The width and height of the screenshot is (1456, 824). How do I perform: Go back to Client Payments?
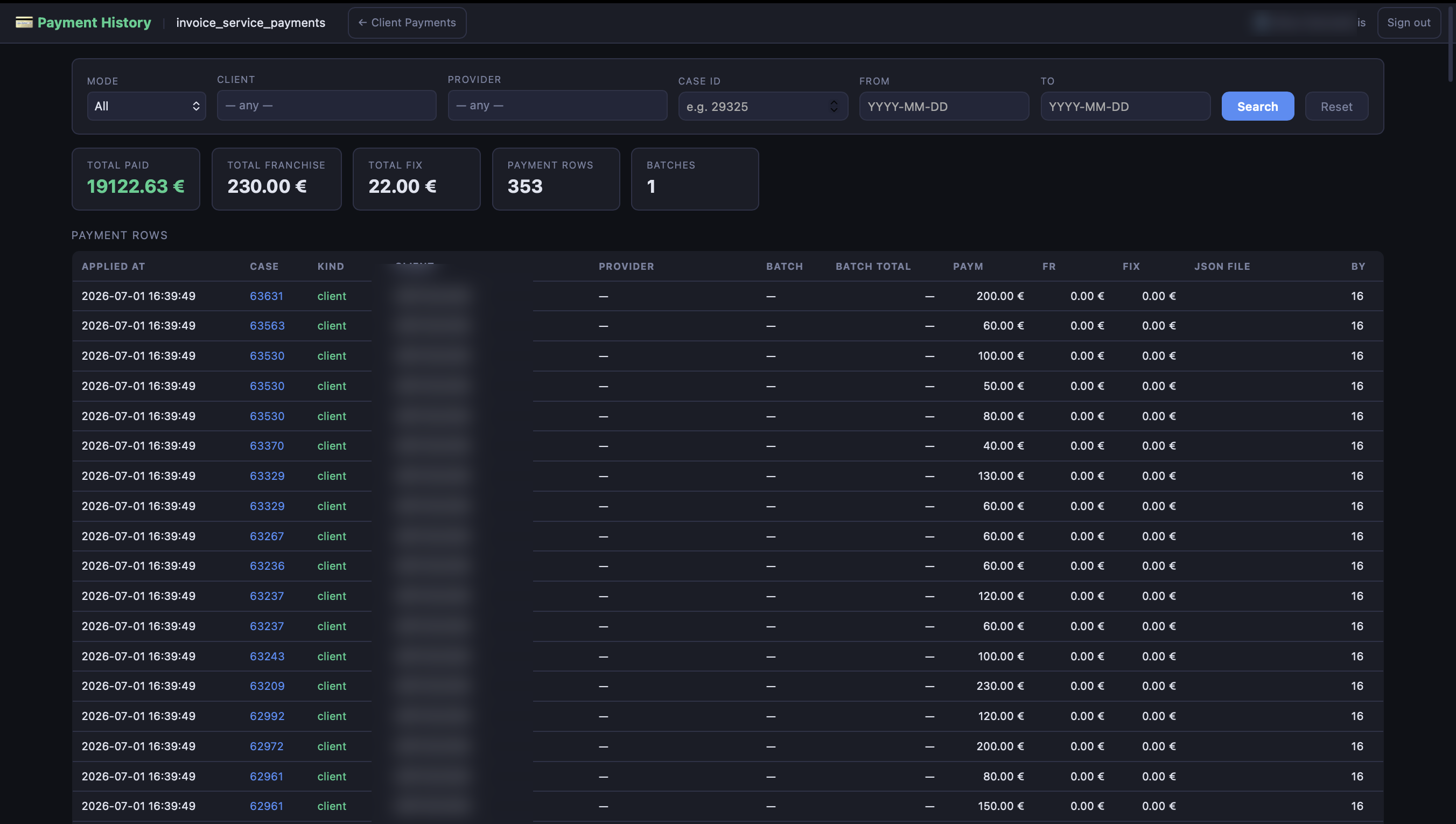point(407,23)
